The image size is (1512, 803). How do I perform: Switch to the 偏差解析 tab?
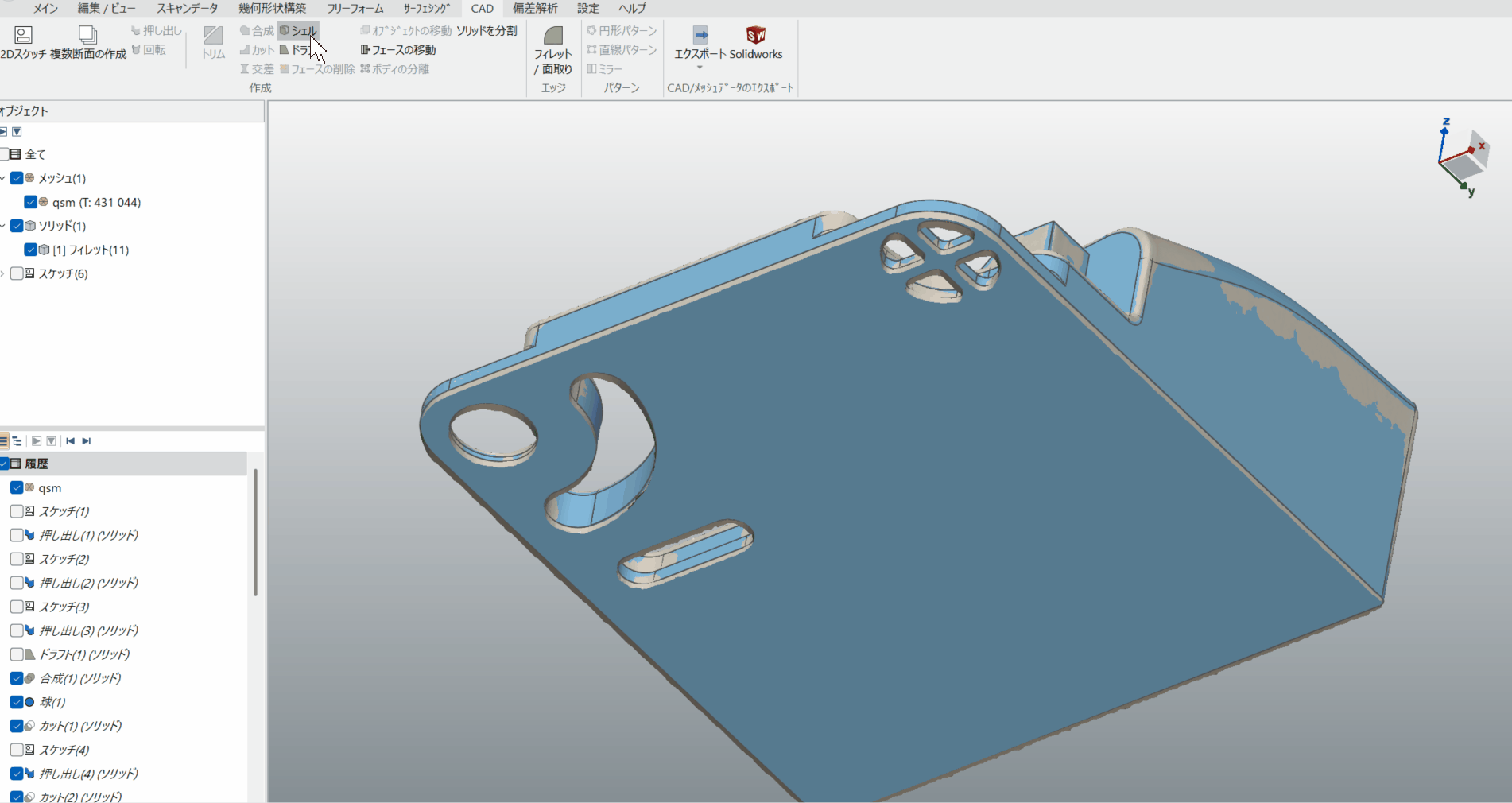(x=534, y=9)
